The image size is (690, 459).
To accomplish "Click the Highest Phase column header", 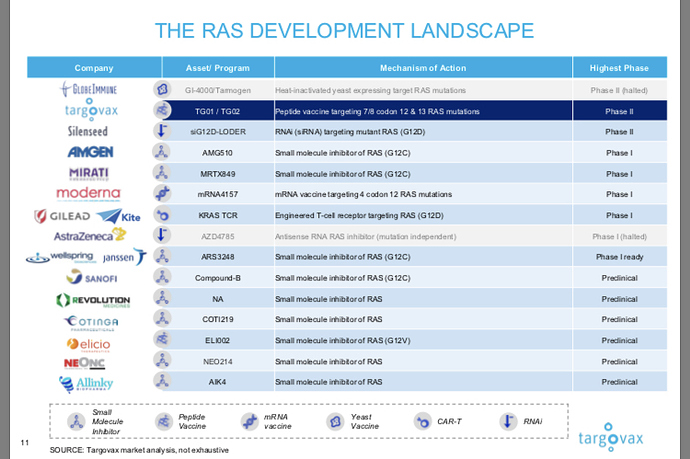I will coord(620,67).
